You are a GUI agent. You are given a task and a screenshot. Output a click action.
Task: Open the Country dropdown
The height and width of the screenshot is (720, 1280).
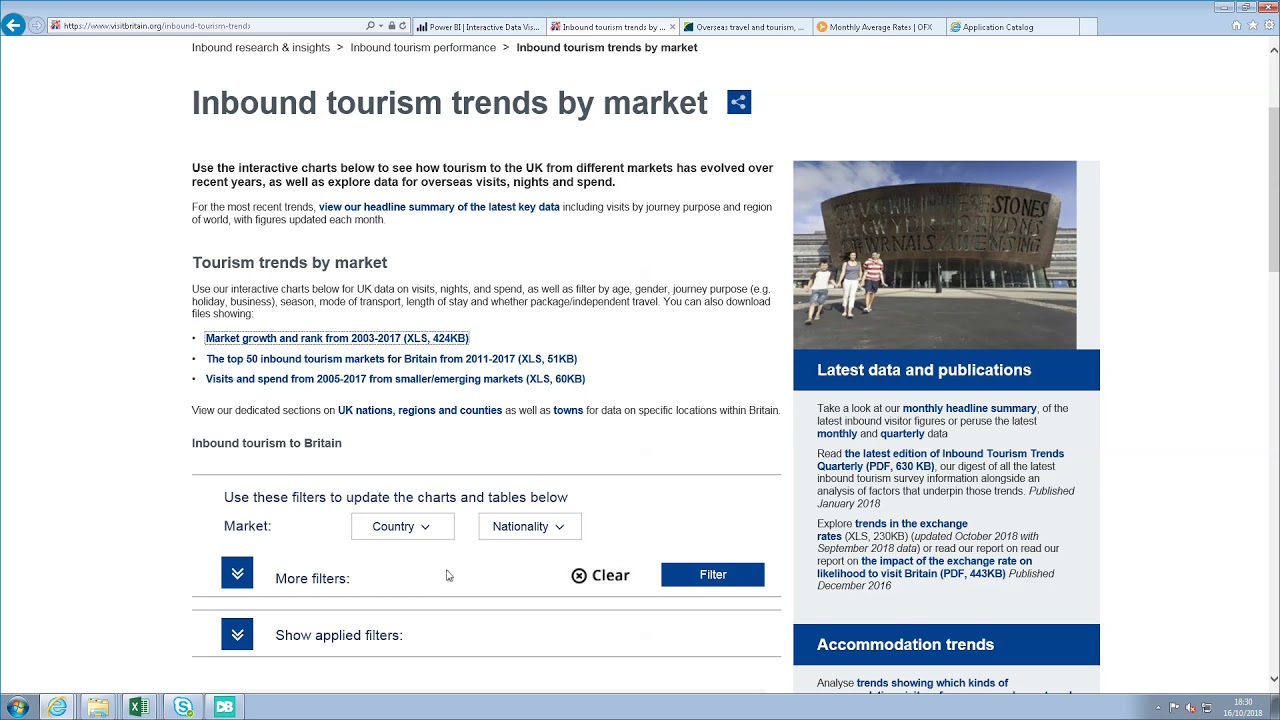403,526
